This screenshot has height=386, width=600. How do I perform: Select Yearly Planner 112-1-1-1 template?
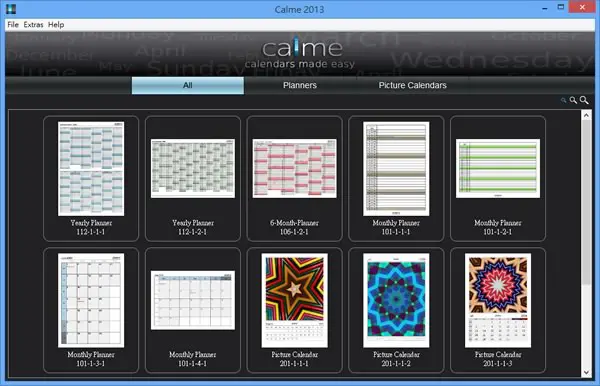(91, 179)
